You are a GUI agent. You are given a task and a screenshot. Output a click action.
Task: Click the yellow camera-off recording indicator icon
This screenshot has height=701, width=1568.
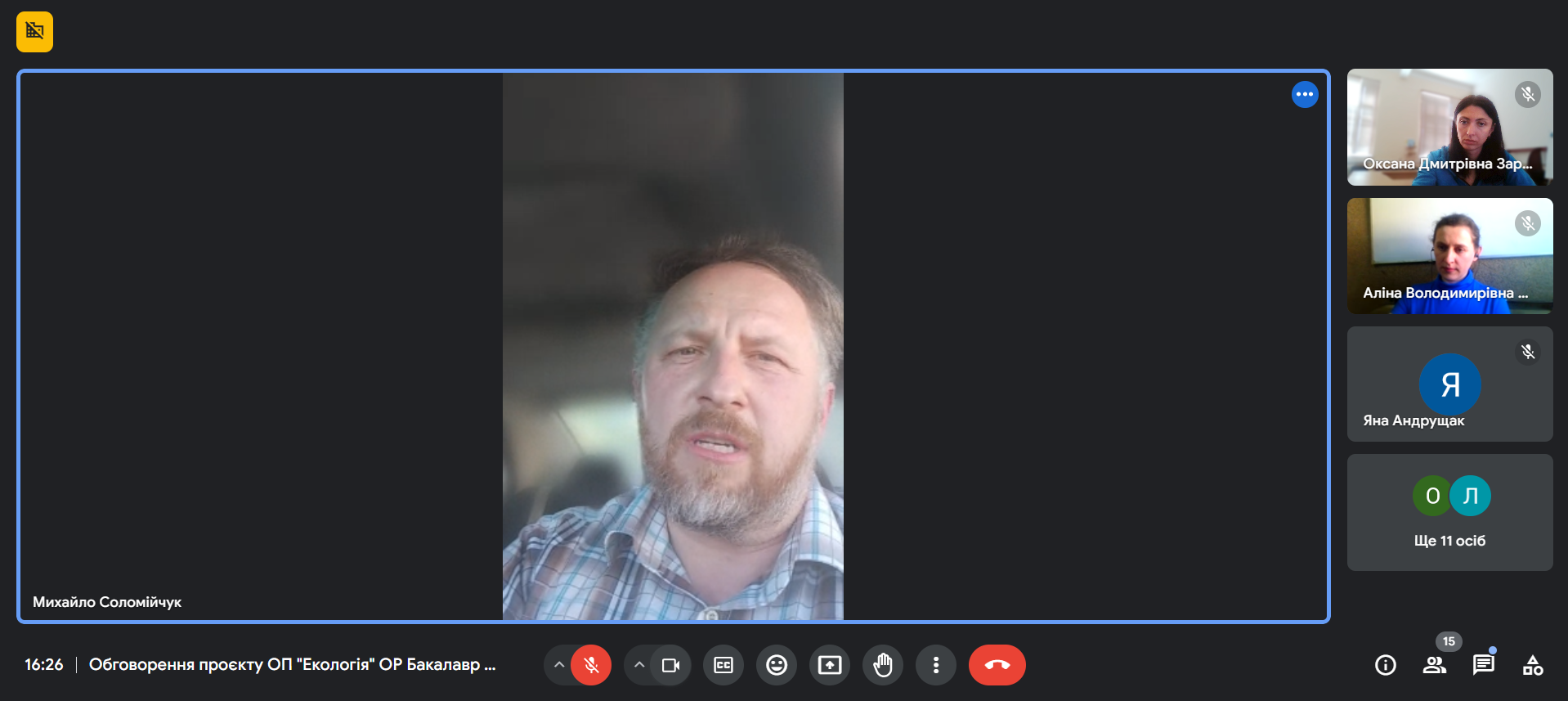[x=34, y=32]
